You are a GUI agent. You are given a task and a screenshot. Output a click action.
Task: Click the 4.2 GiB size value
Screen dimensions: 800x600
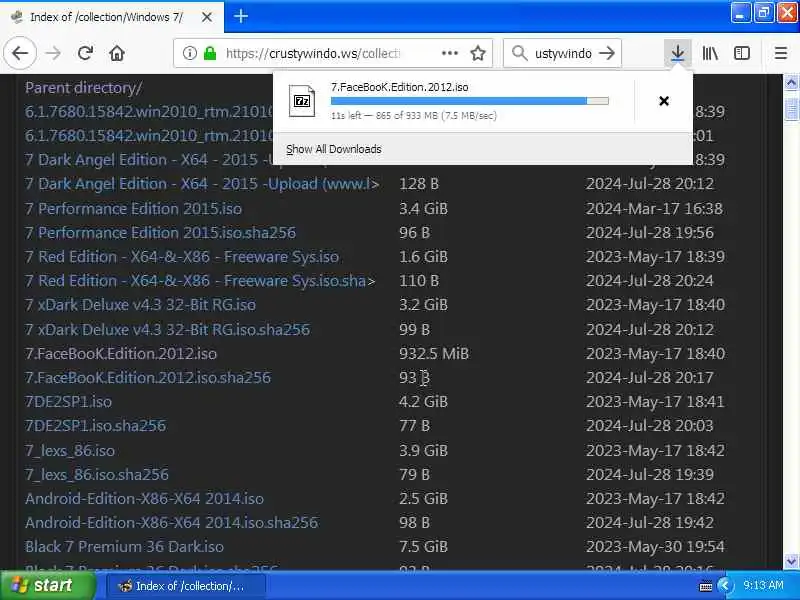pyautogui.click(x=423, y=402)
